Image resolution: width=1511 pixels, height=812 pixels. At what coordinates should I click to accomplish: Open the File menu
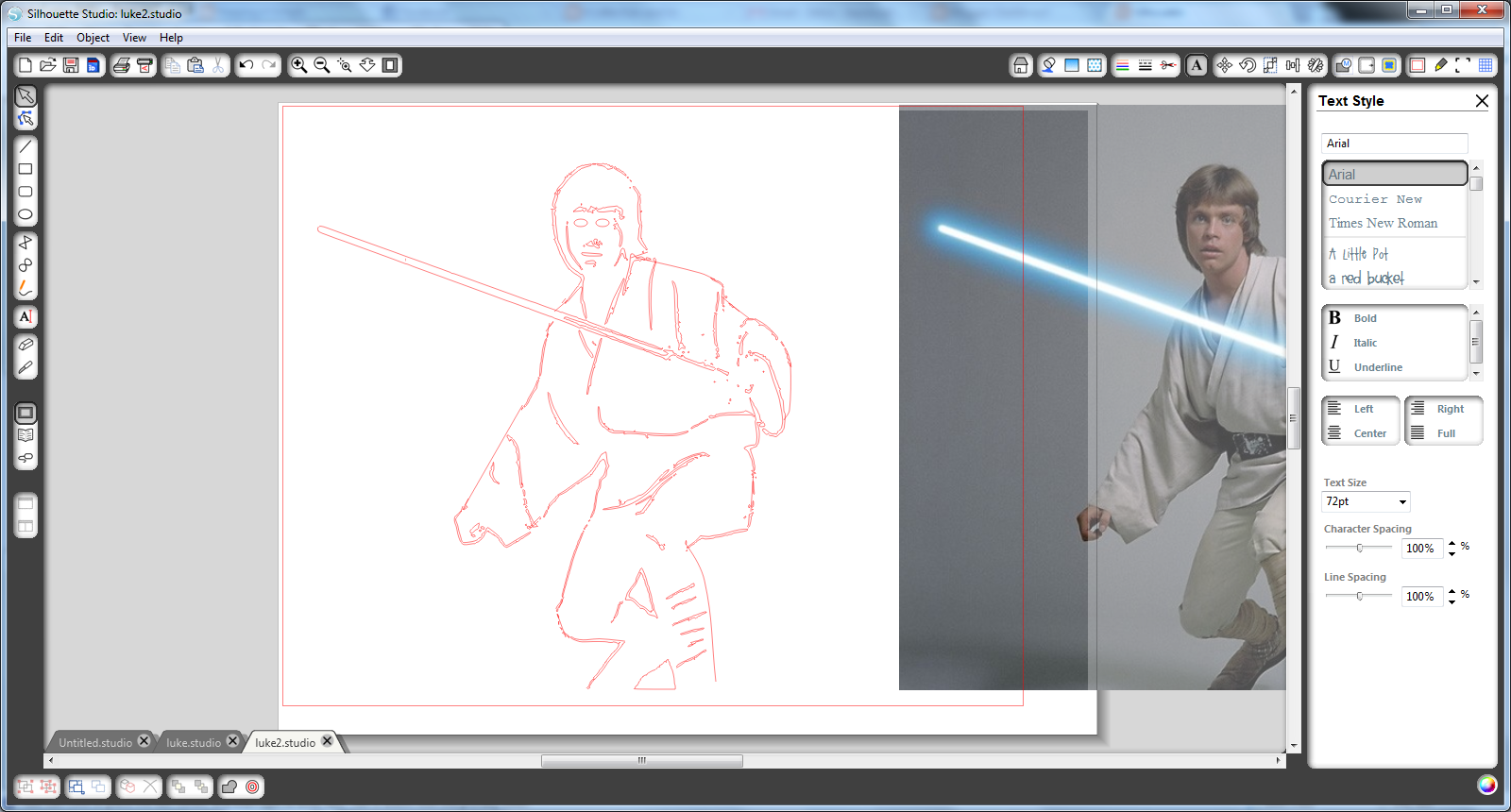point(23,38)
